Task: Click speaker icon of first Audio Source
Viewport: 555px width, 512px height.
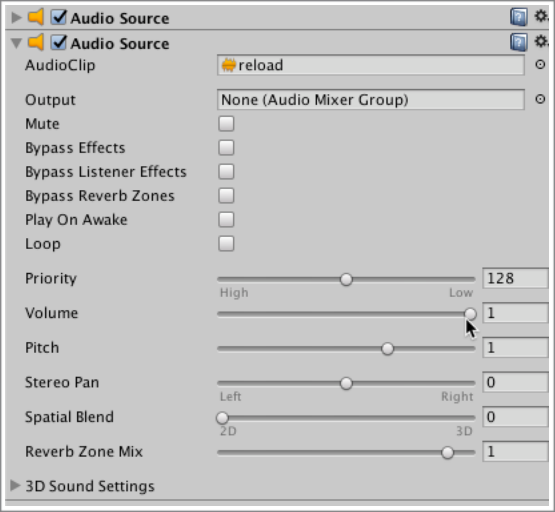Action: [36, 17]
